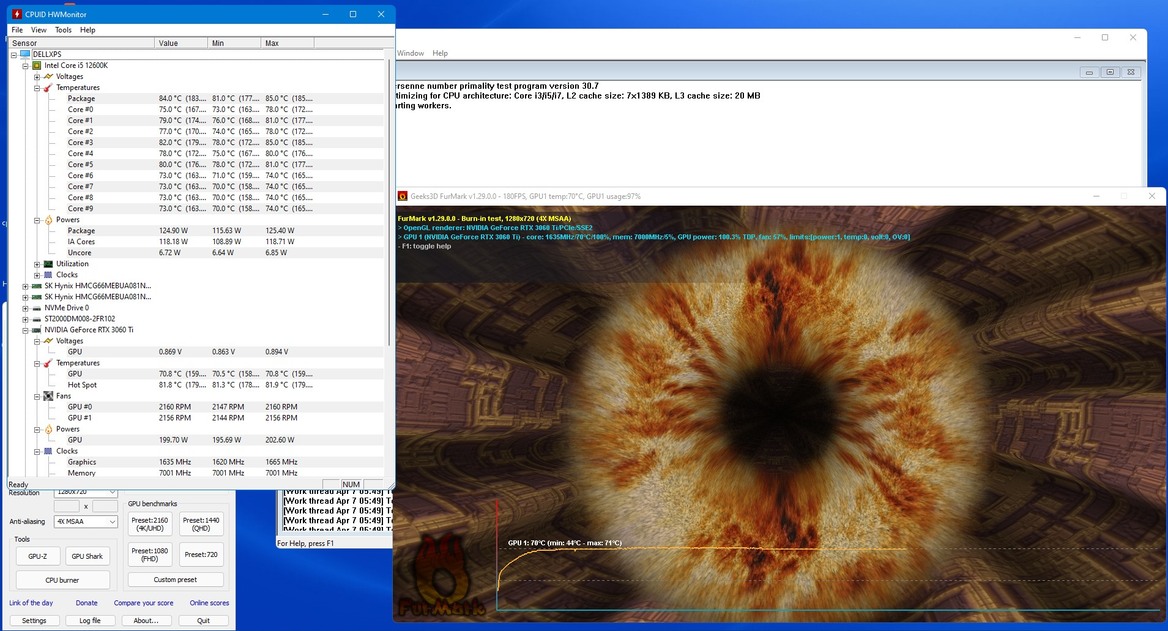1168x631 pixels.
Task: Run the Preset:1440 (QHD) benchmark
Action: (201, 524)
